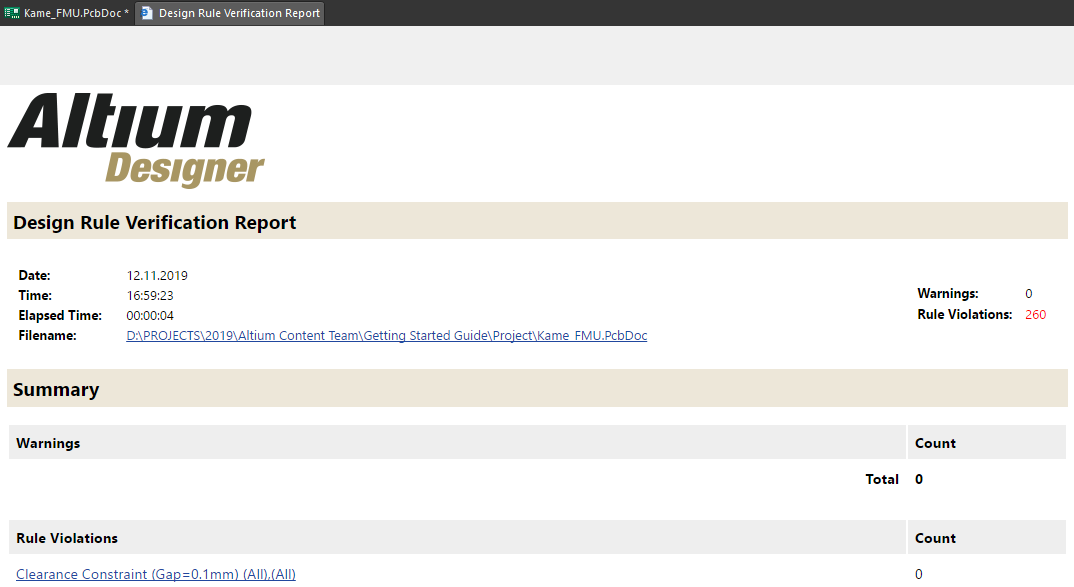The width and height of the screenshot is (1074, 587).
Task: Click the Count column header
Action: click(x=935, y=443)
